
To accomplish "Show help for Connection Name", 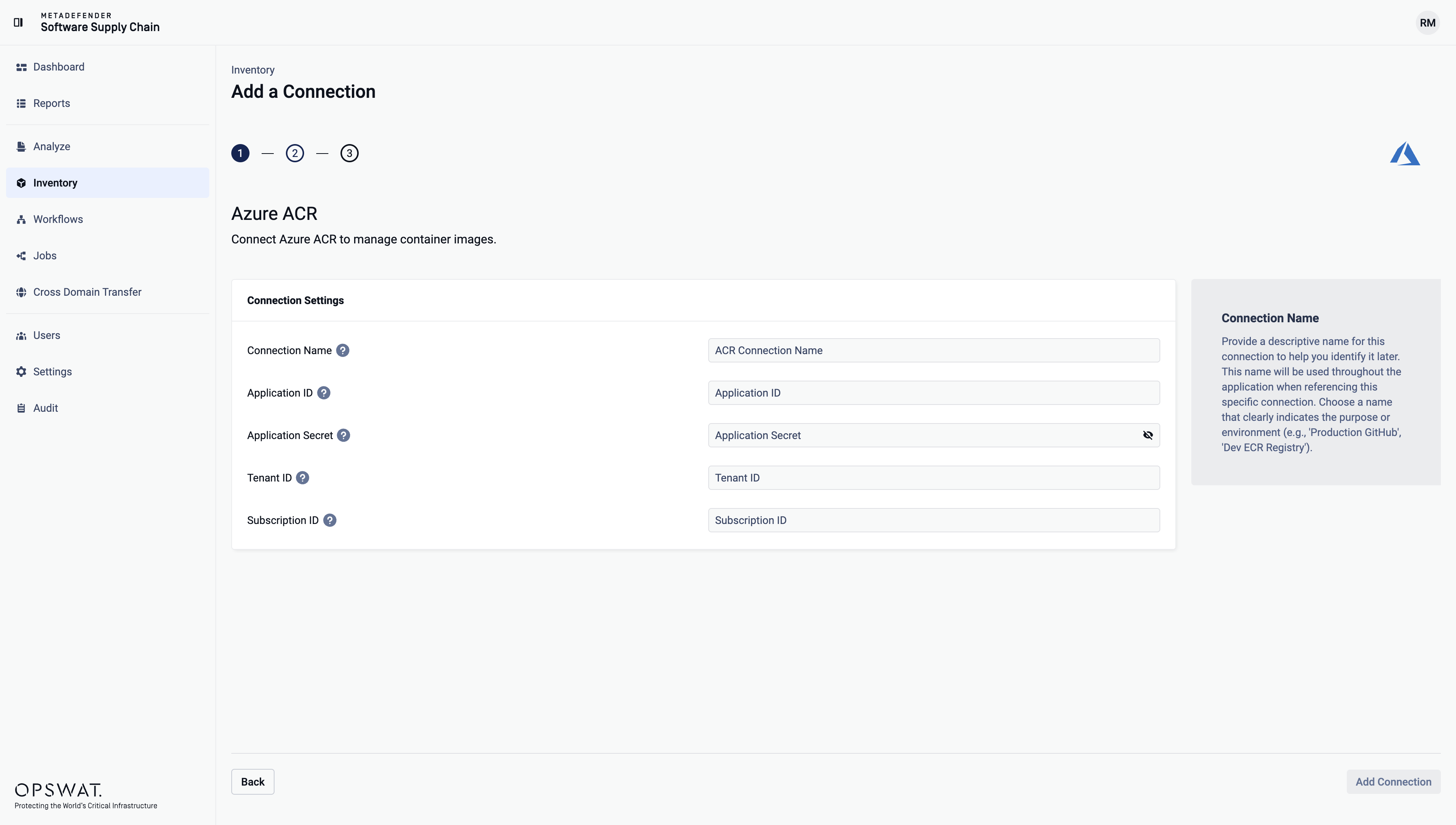I will (x=343, y=350).
